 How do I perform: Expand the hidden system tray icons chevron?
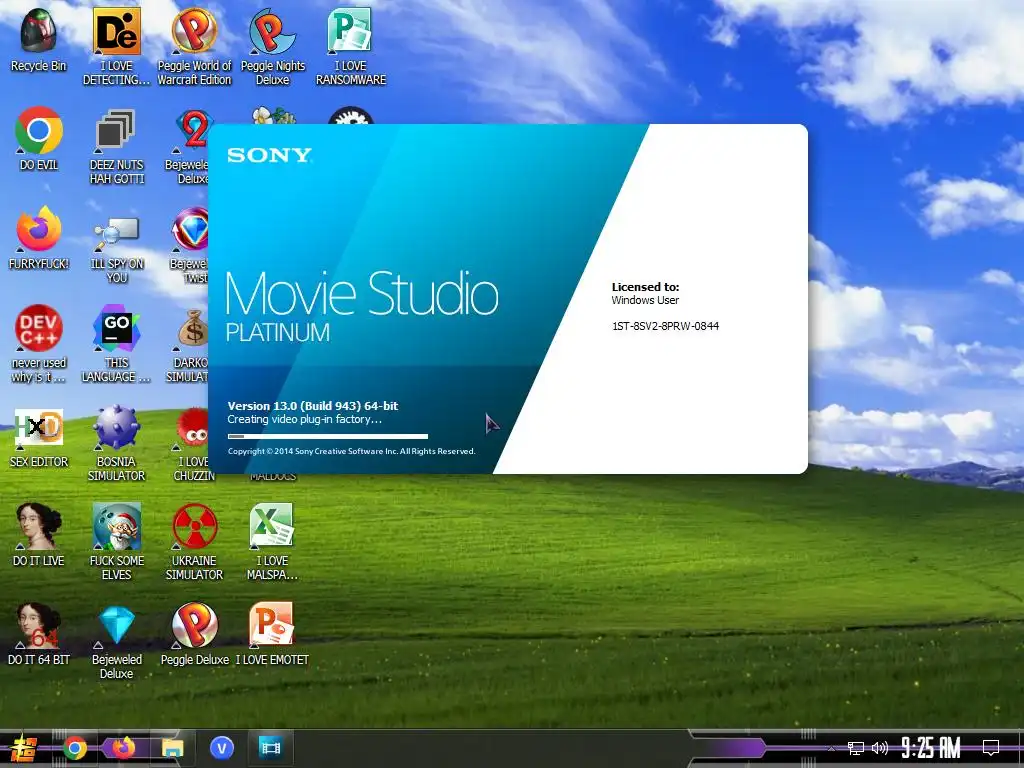point(831,748)
